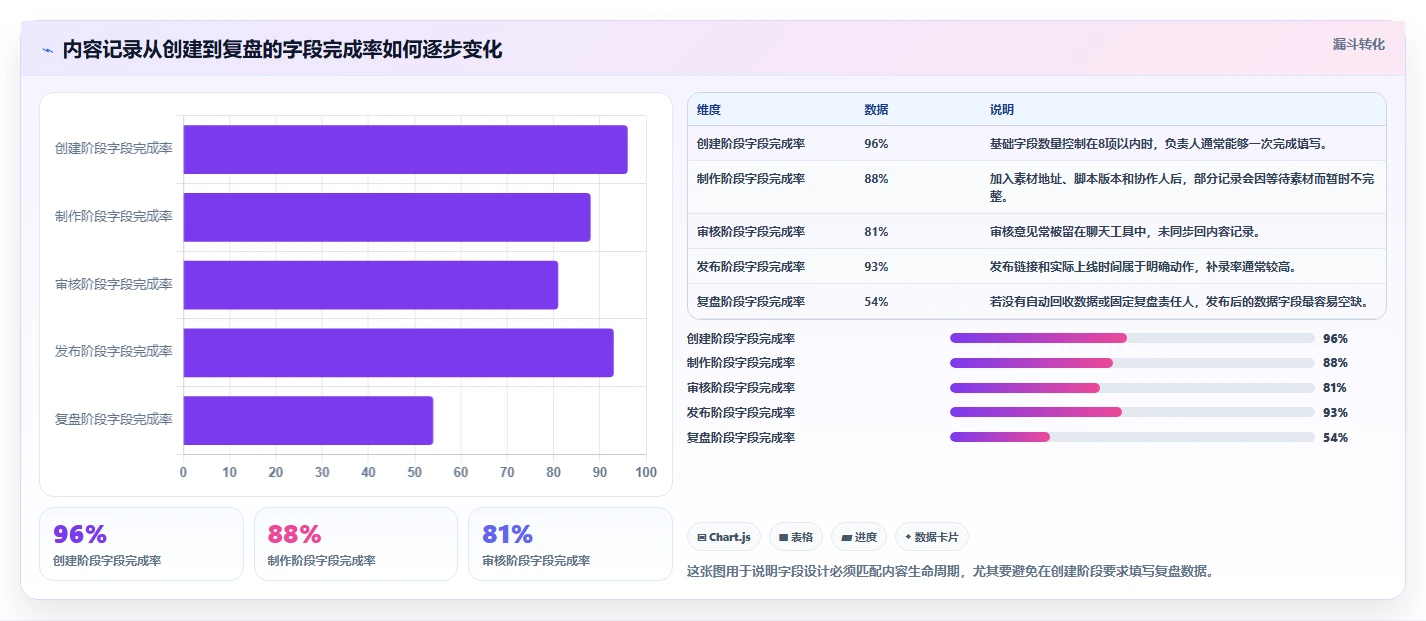
Task: Click the panel title 内容记录从创建到复盘
Action: click(x=282, y=50)
